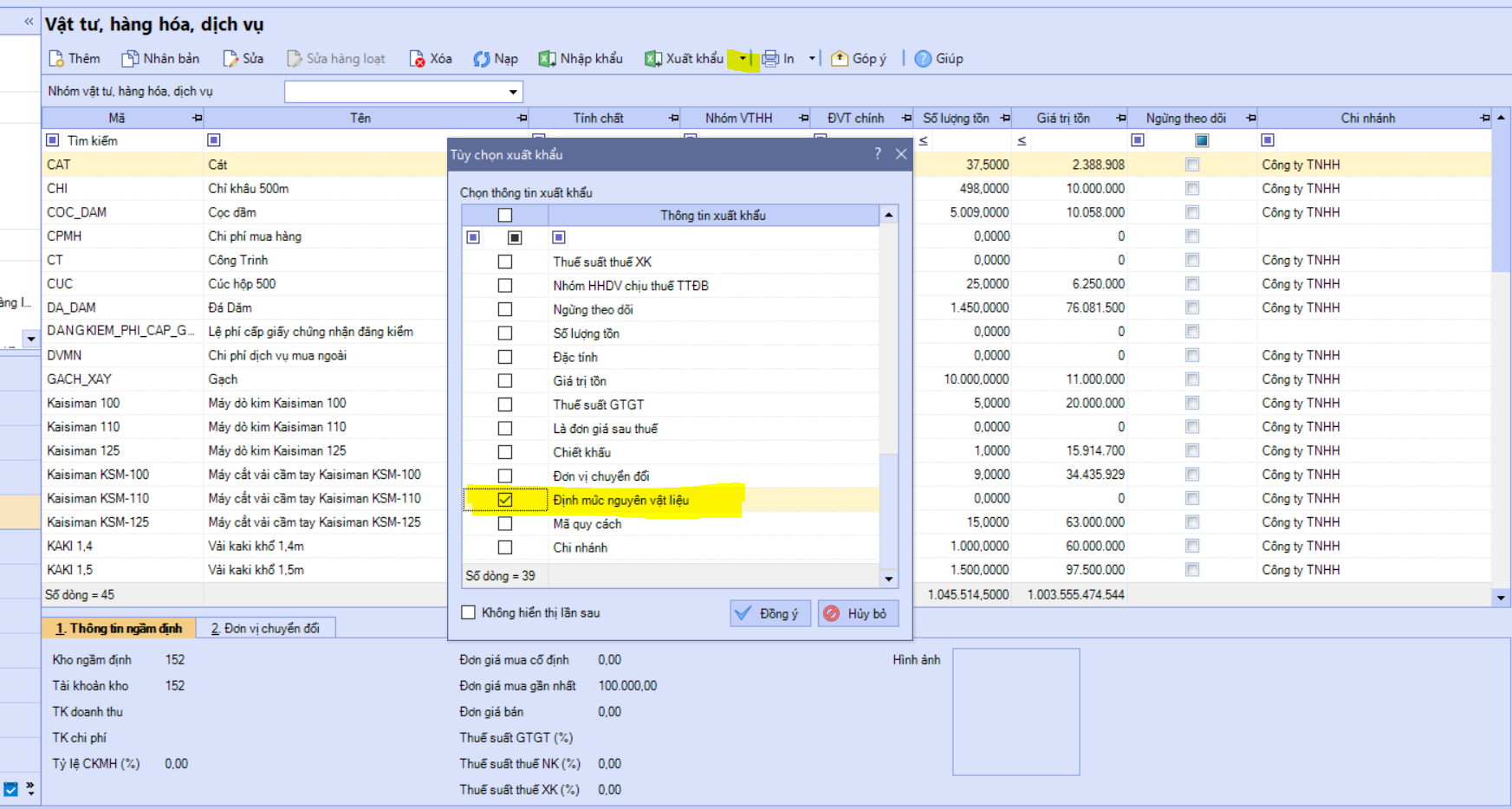Screen dimensions: 1512x809
Task: Click the Giúp help icon
Action: [x=924, y=58]
